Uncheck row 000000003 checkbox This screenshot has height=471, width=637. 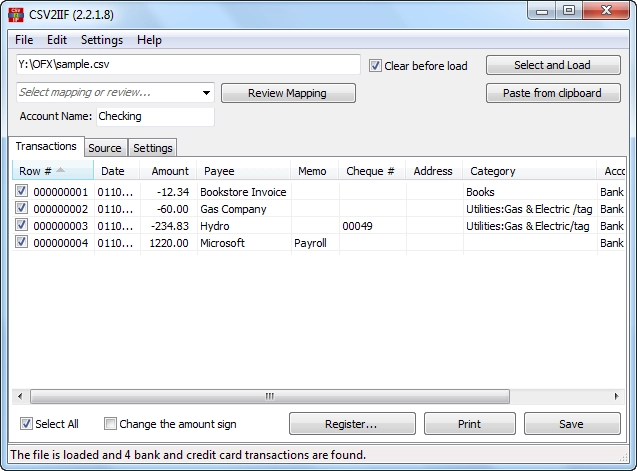click(21, 225)
